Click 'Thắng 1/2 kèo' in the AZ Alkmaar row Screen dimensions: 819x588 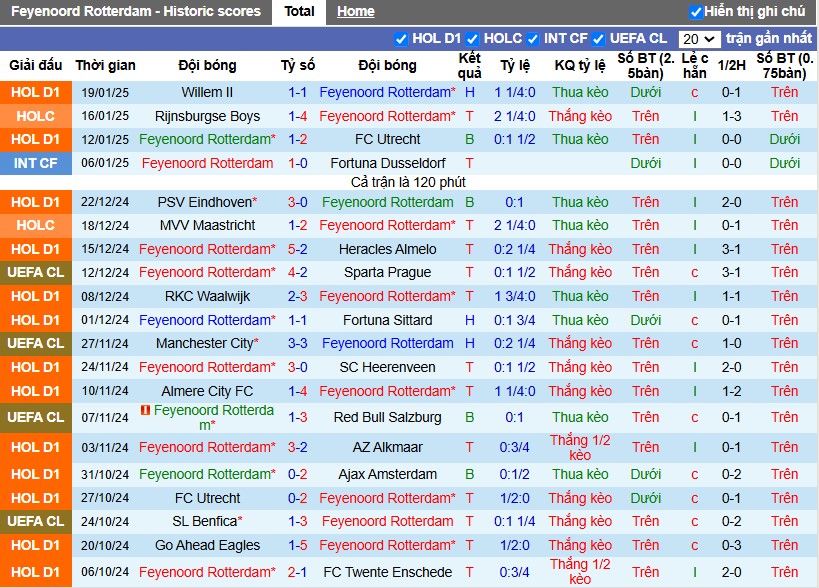(580, 448)
